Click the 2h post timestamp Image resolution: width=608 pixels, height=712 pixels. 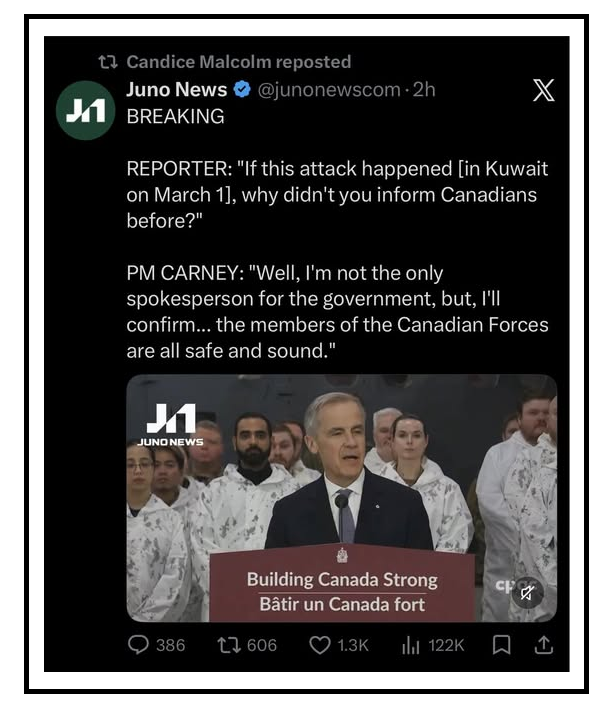425,90
